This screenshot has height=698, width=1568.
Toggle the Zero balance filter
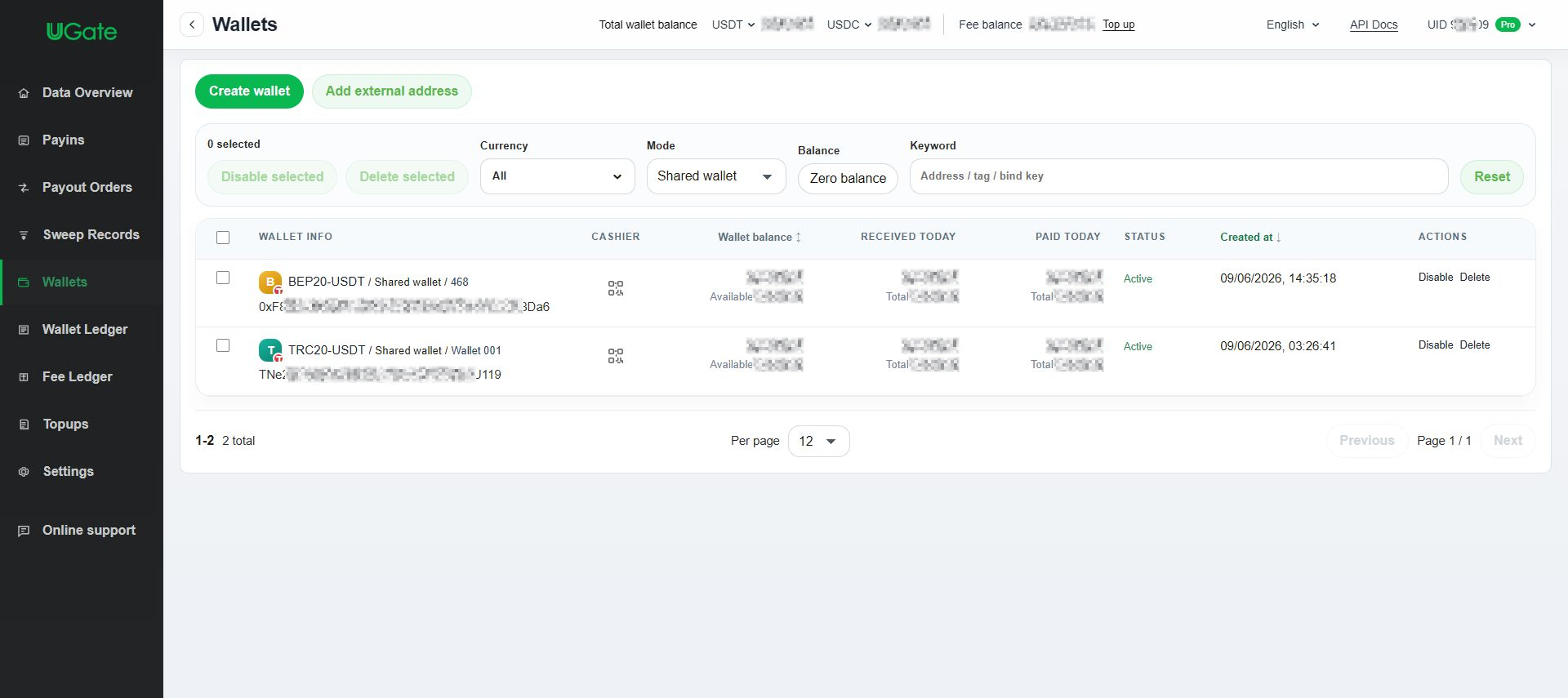click(848, 179)
